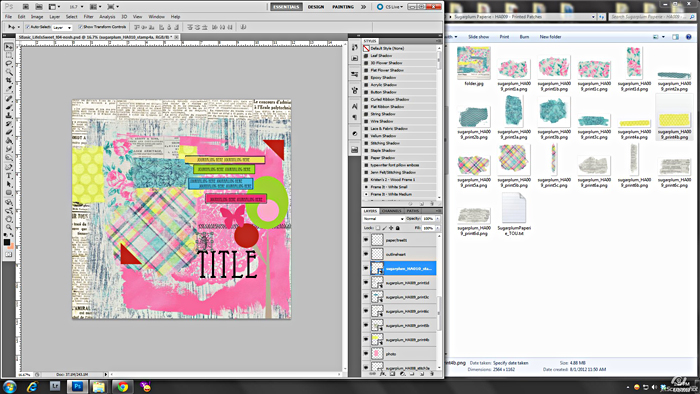This screenshot has width=700, height=394.
Task: Toggle Show Transform Controls checkbox
Action: [80, 27]
